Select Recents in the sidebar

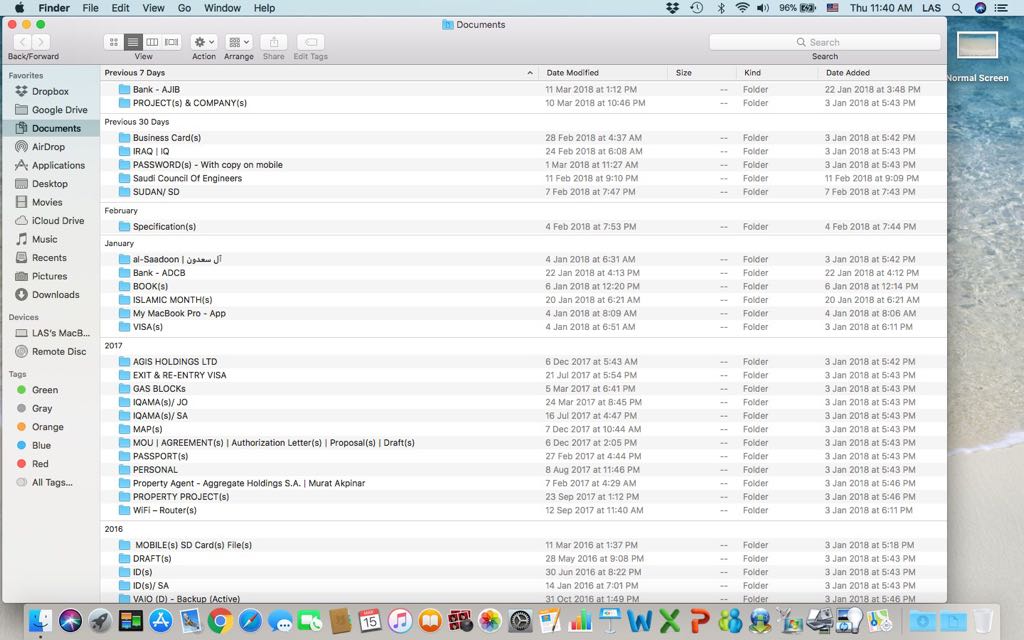(x=51, y=258)
